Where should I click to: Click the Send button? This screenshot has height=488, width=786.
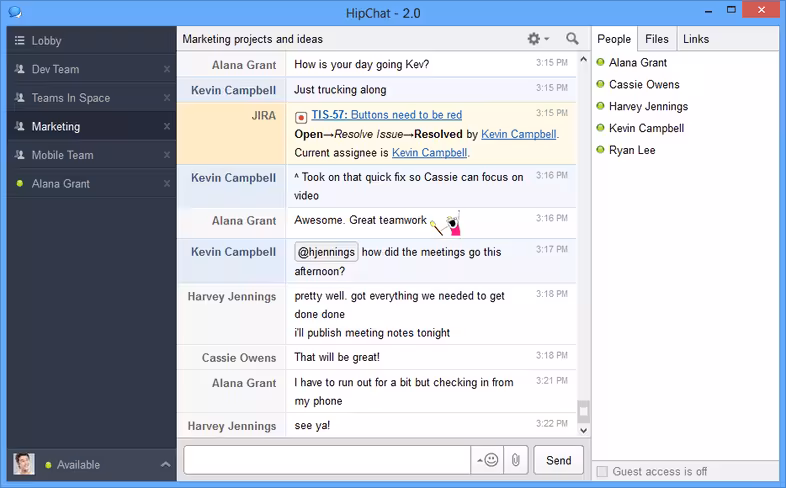click(558, 460)
